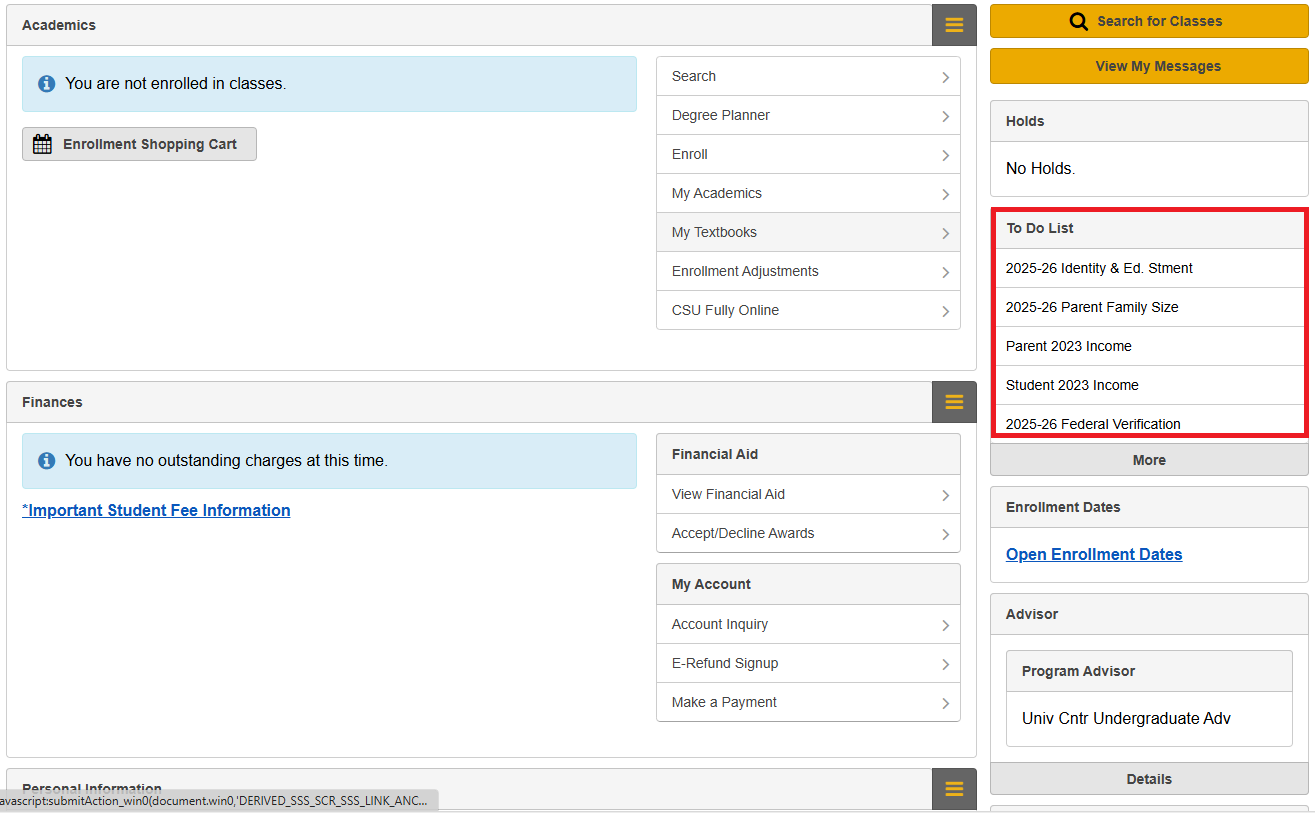This screenshot has height=813, width=1315.
Task: Open Make a Payment
Action: 724,702
